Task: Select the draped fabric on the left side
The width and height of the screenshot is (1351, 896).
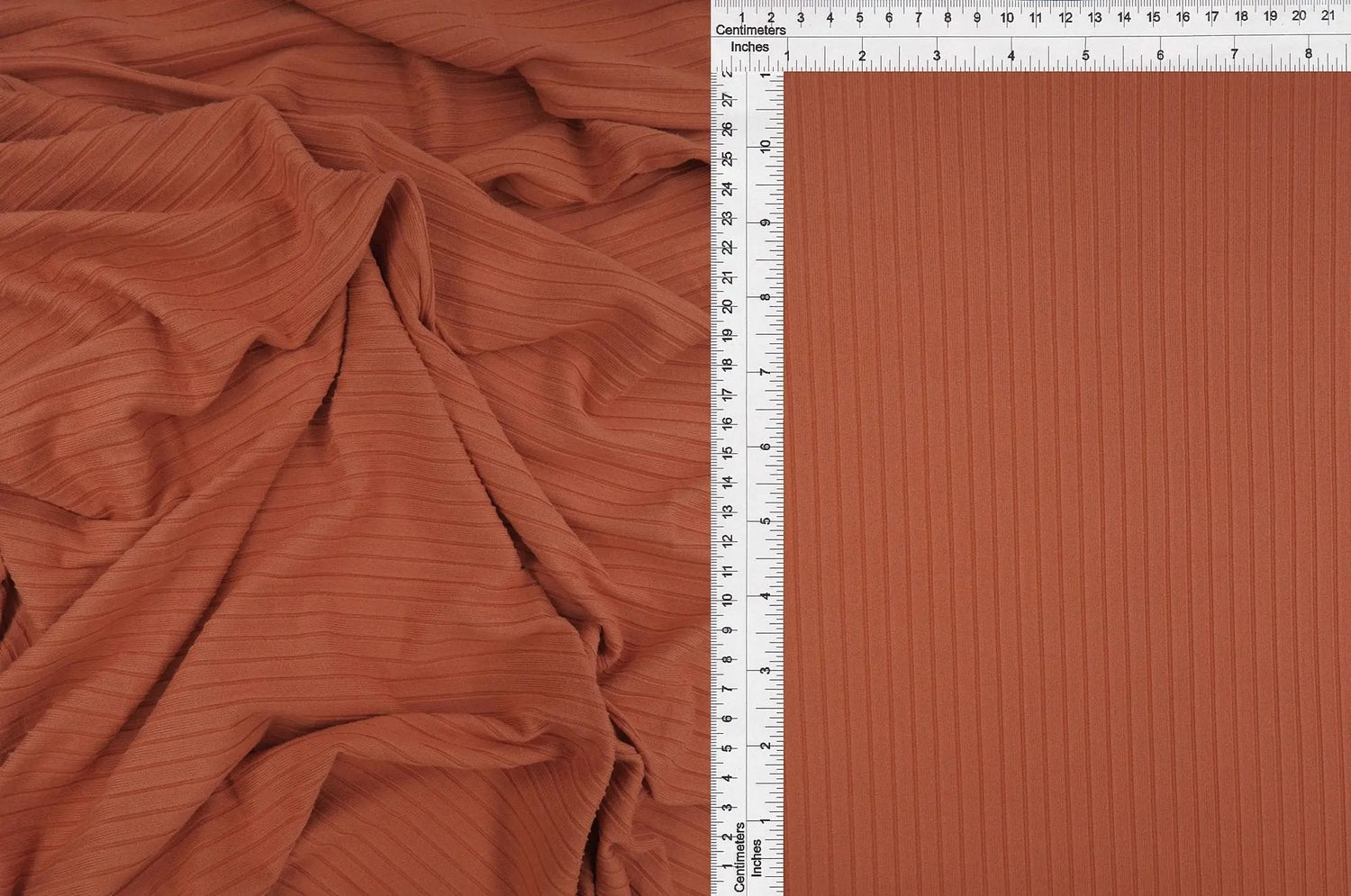Action: [x=315, y=450]
